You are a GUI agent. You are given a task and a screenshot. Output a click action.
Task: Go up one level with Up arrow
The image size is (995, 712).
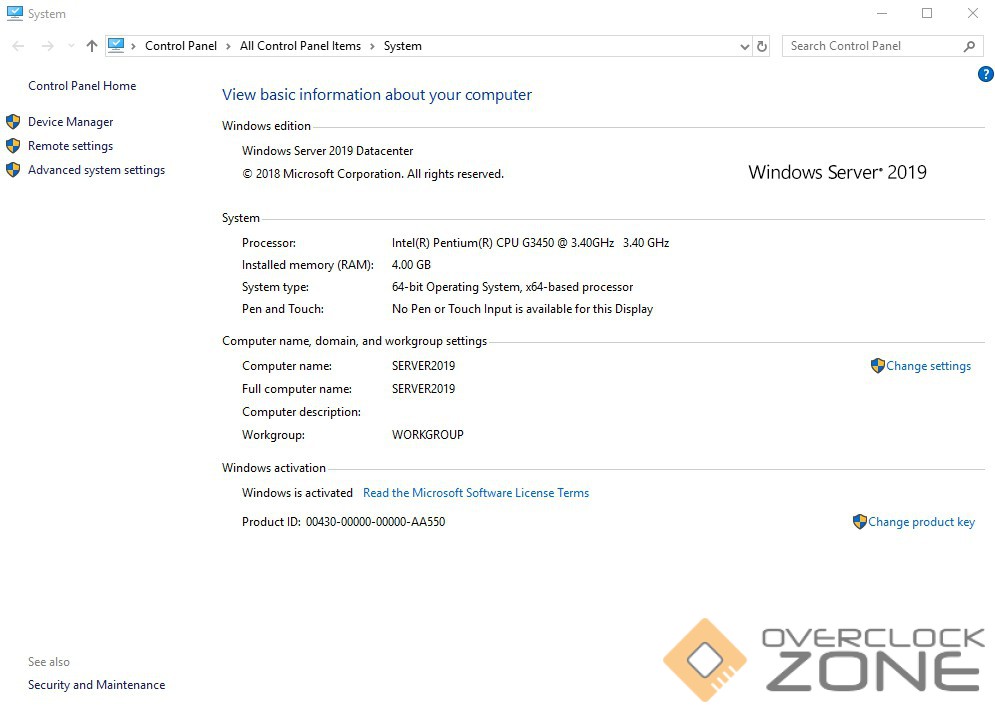(92, 46)
